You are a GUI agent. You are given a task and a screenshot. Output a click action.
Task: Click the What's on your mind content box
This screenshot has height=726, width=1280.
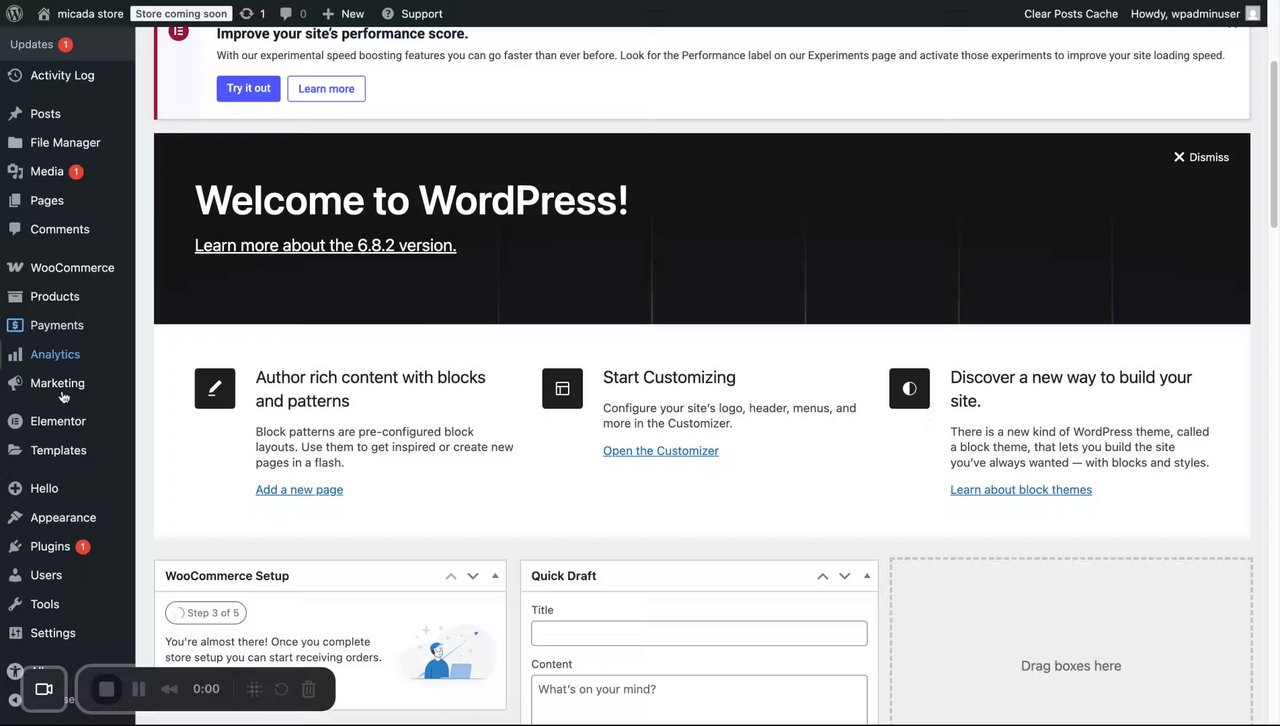tap(699, 700)
